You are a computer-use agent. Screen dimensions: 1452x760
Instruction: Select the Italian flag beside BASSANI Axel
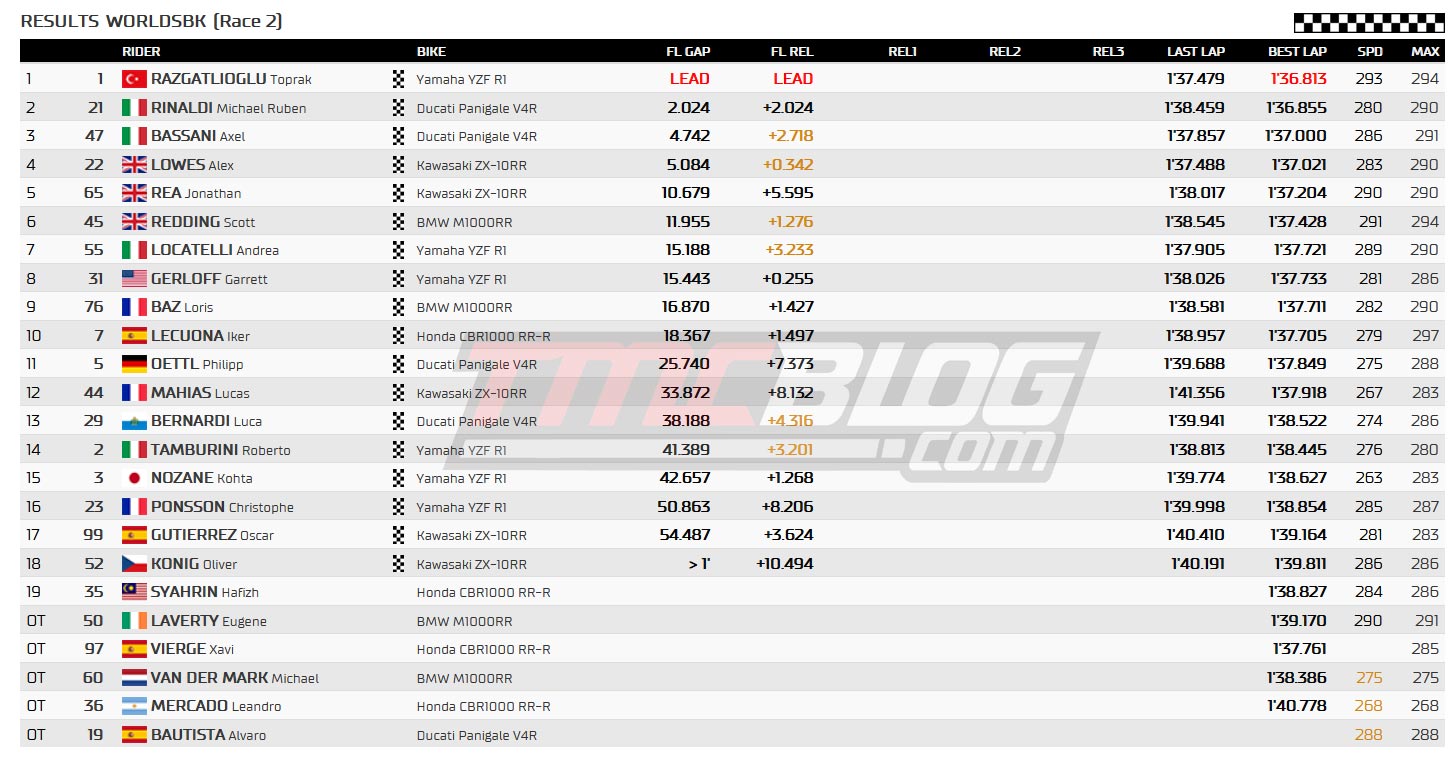tap(134, 136)
